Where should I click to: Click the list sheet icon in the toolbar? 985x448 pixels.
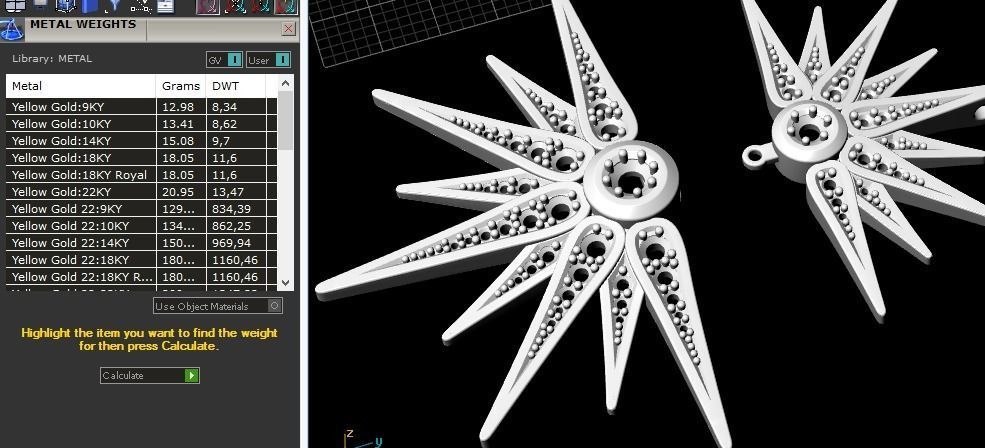[165, 6]
